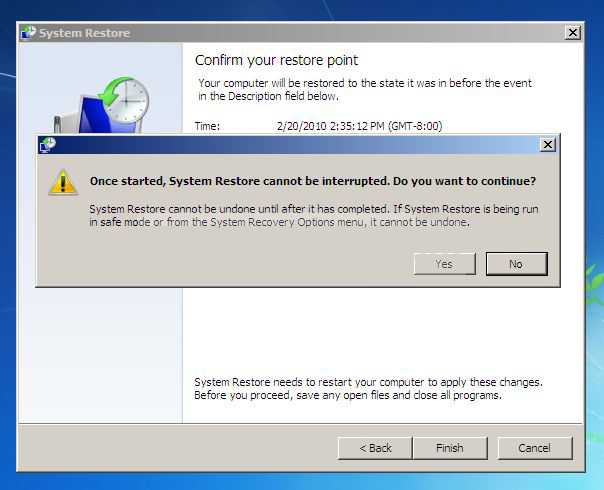The image size is (604, 490).
Task: Cancel the System Restore wizard
Action: pyautogui.click(x=535, y=448)
